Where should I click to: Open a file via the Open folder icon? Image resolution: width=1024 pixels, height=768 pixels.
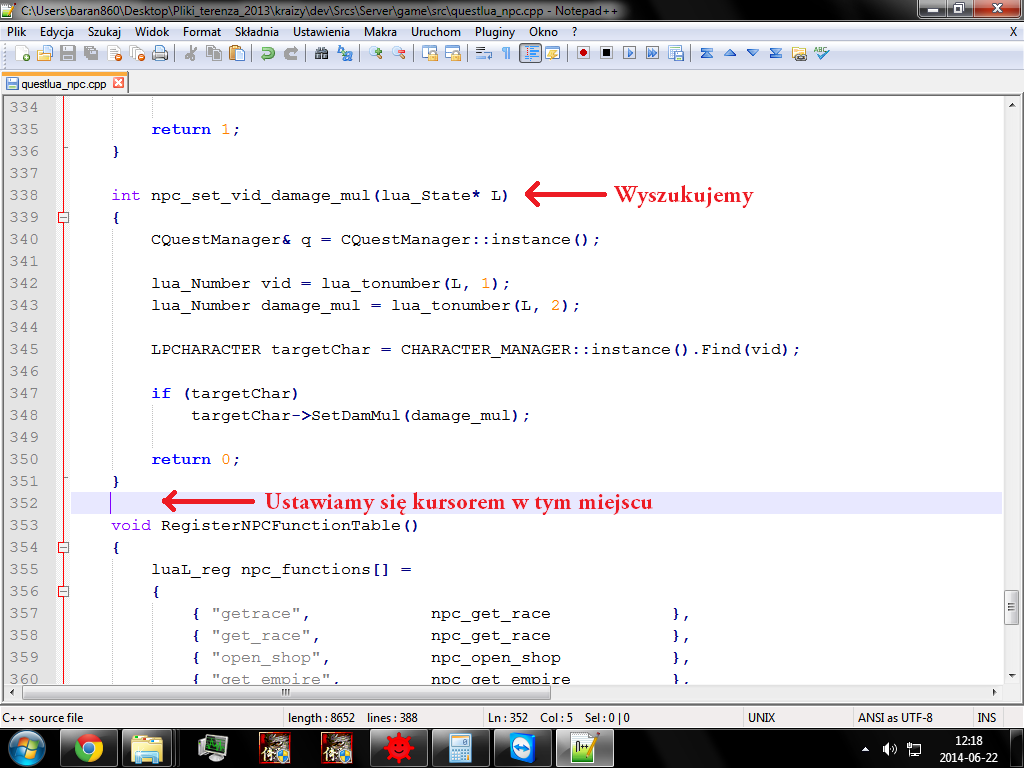[44, 54]
